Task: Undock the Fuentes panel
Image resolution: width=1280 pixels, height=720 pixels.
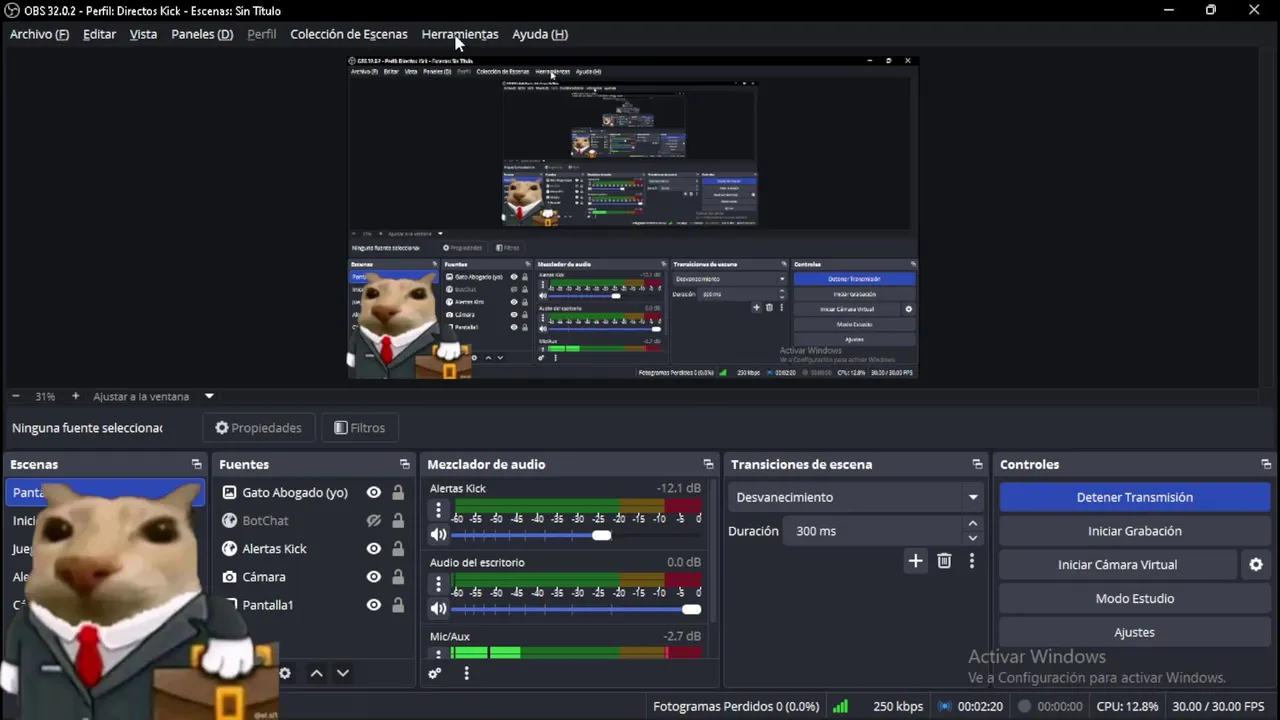Action: tap(404, 465)
